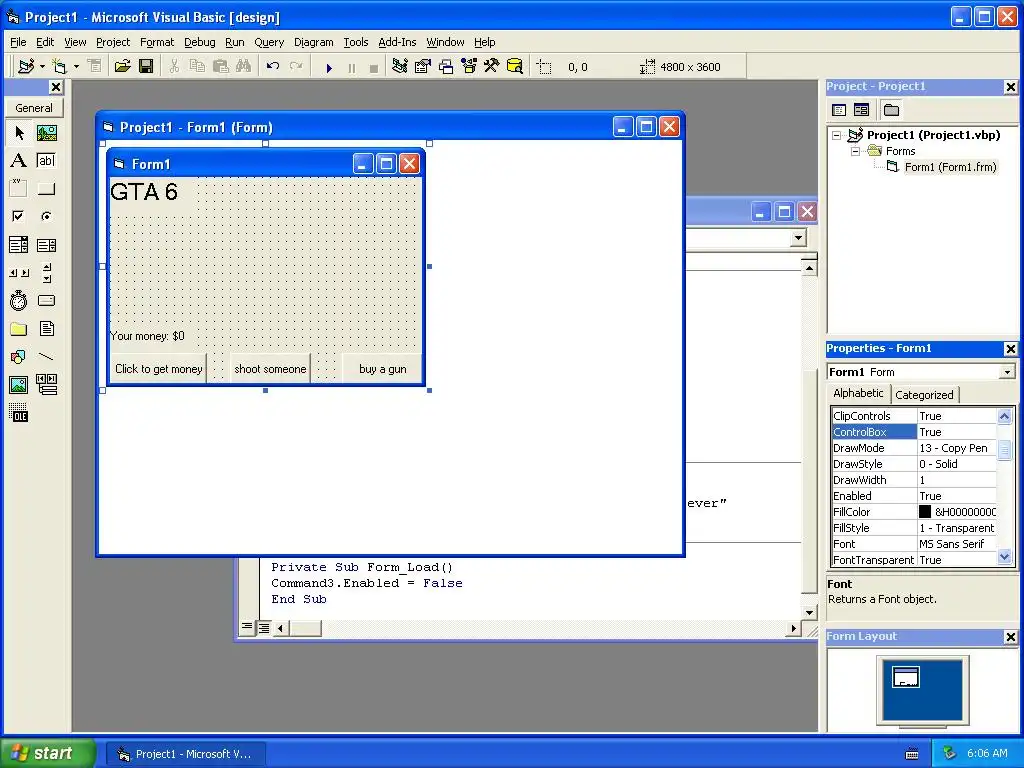Switch to the Categorized properties tab

[x=924, y=394]
